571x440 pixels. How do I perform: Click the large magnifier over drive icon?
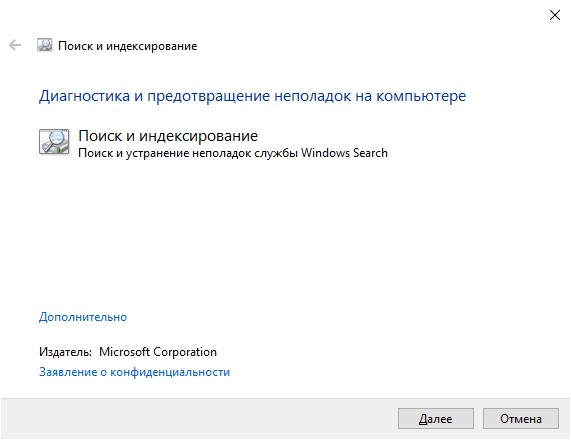(x=54, y=142)
